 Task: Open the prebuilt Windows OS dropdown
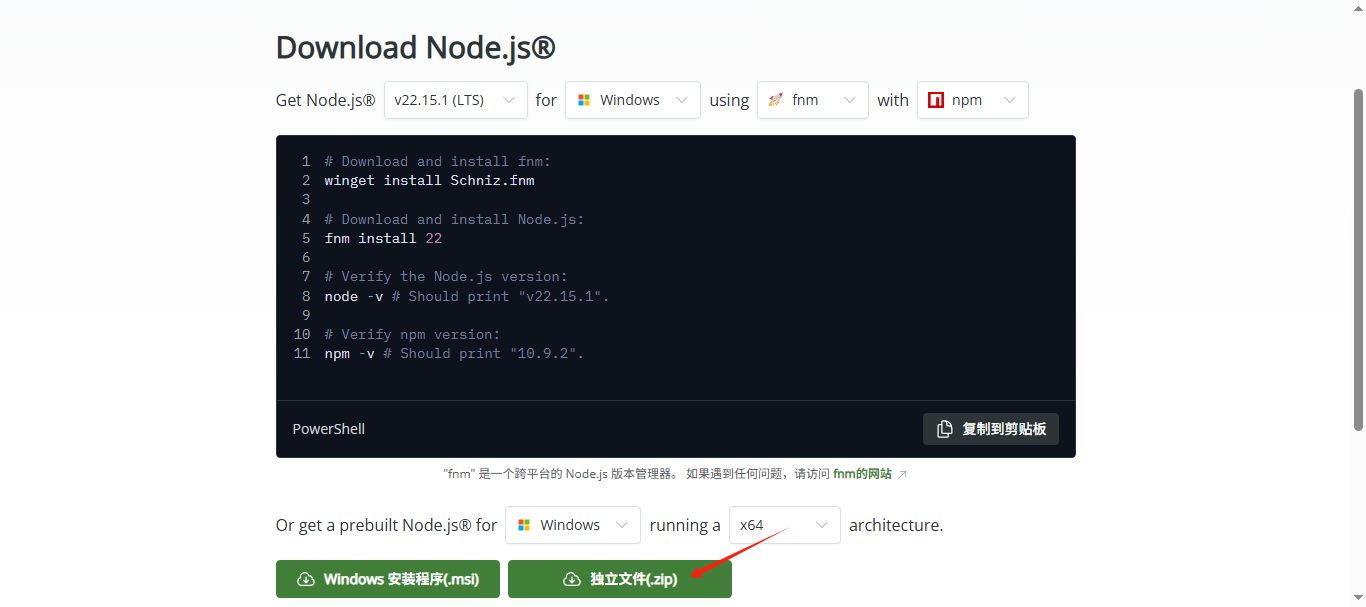pyautogui.click(x=573, y=525)
